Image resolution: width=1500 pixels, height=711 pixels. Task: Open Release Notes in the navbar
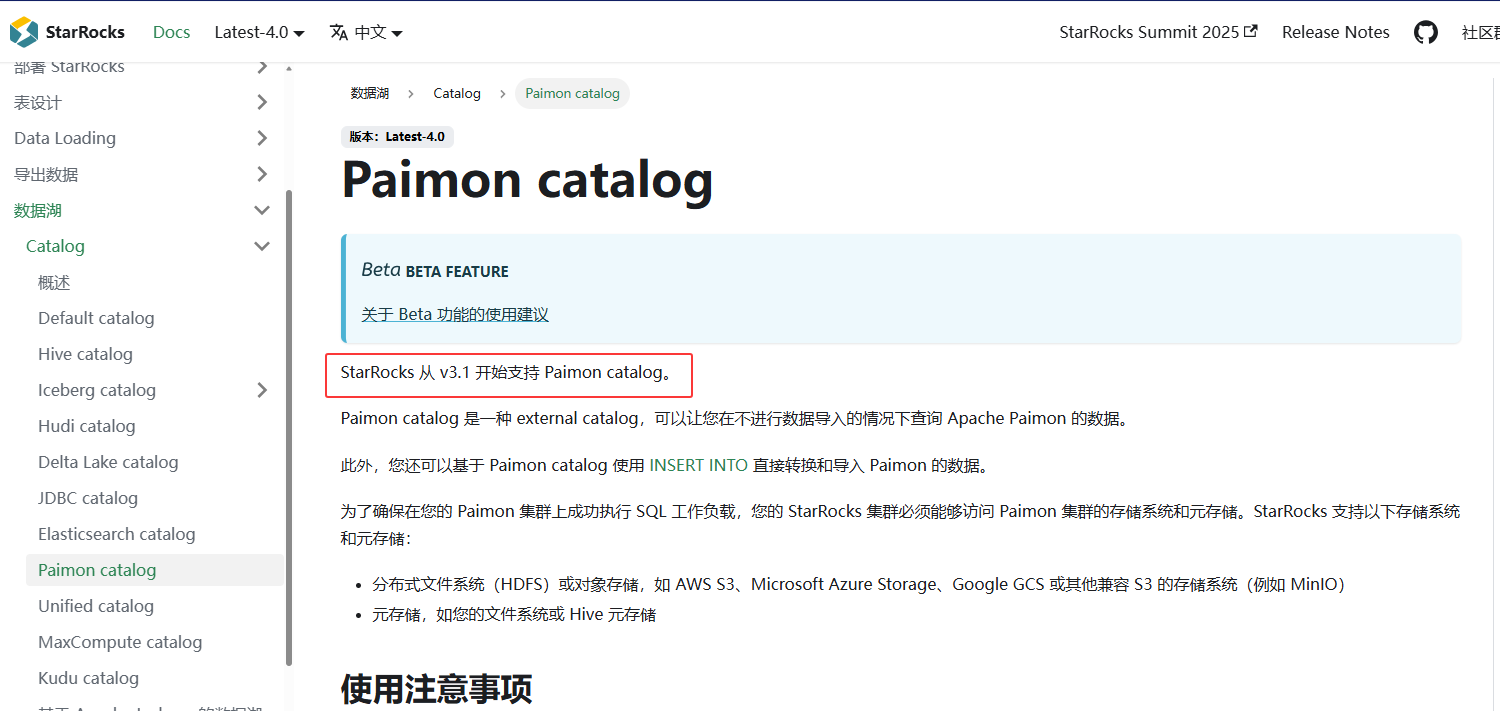pyautogui.click(x=1336, y=32)
